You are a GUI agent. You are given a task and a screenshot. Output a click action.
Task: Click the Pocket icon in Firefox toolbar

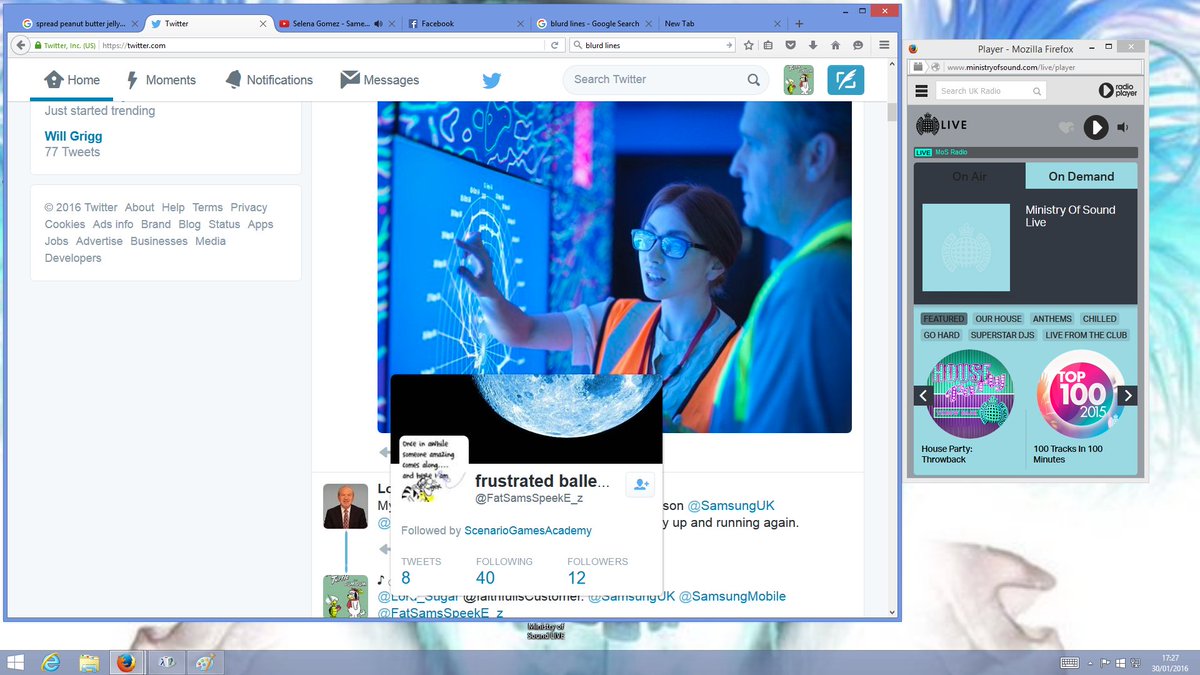(790, 45)
